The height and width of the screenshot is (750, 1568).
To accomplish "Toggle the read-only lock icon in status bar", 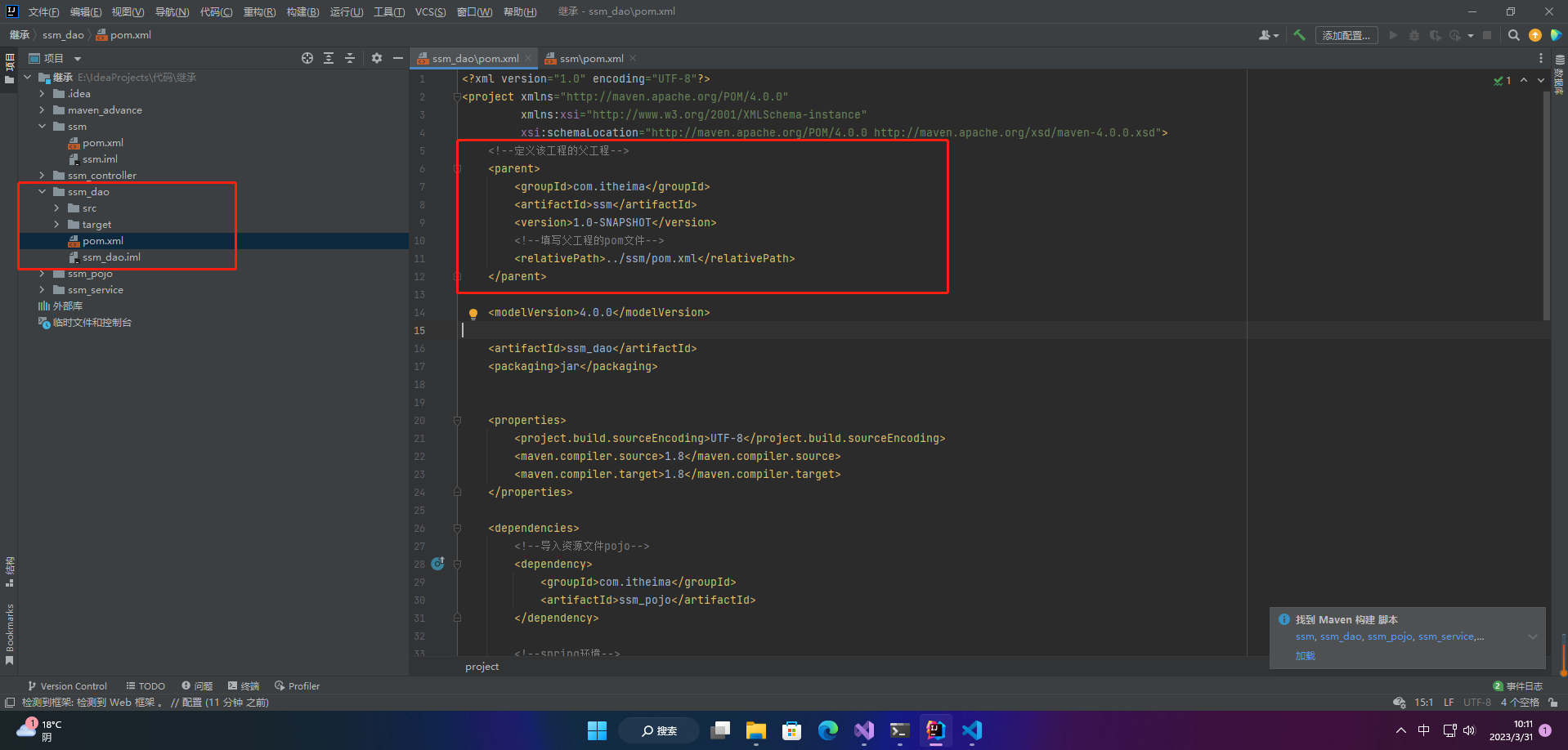I will point(1553,703).
